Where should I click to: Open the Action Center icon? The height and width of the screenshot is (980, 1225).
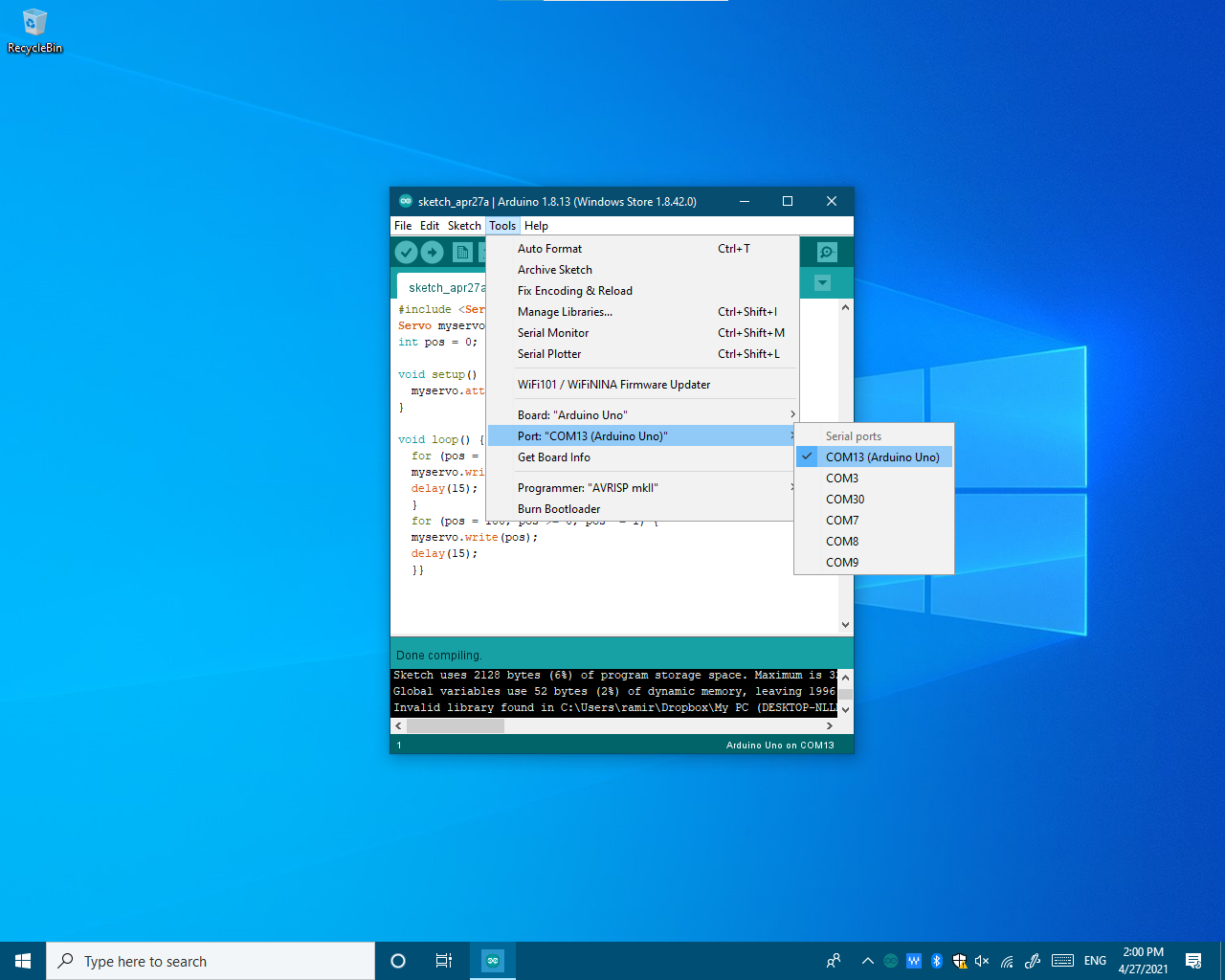coord(1193,961)
